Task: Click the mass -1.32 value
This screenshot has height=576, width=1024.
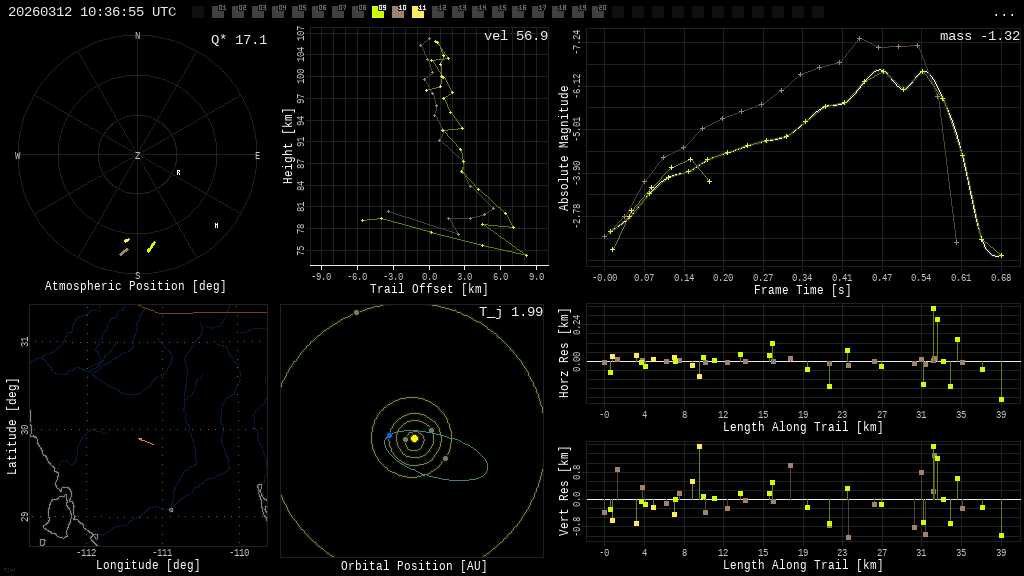Action: tap(980, 36)
